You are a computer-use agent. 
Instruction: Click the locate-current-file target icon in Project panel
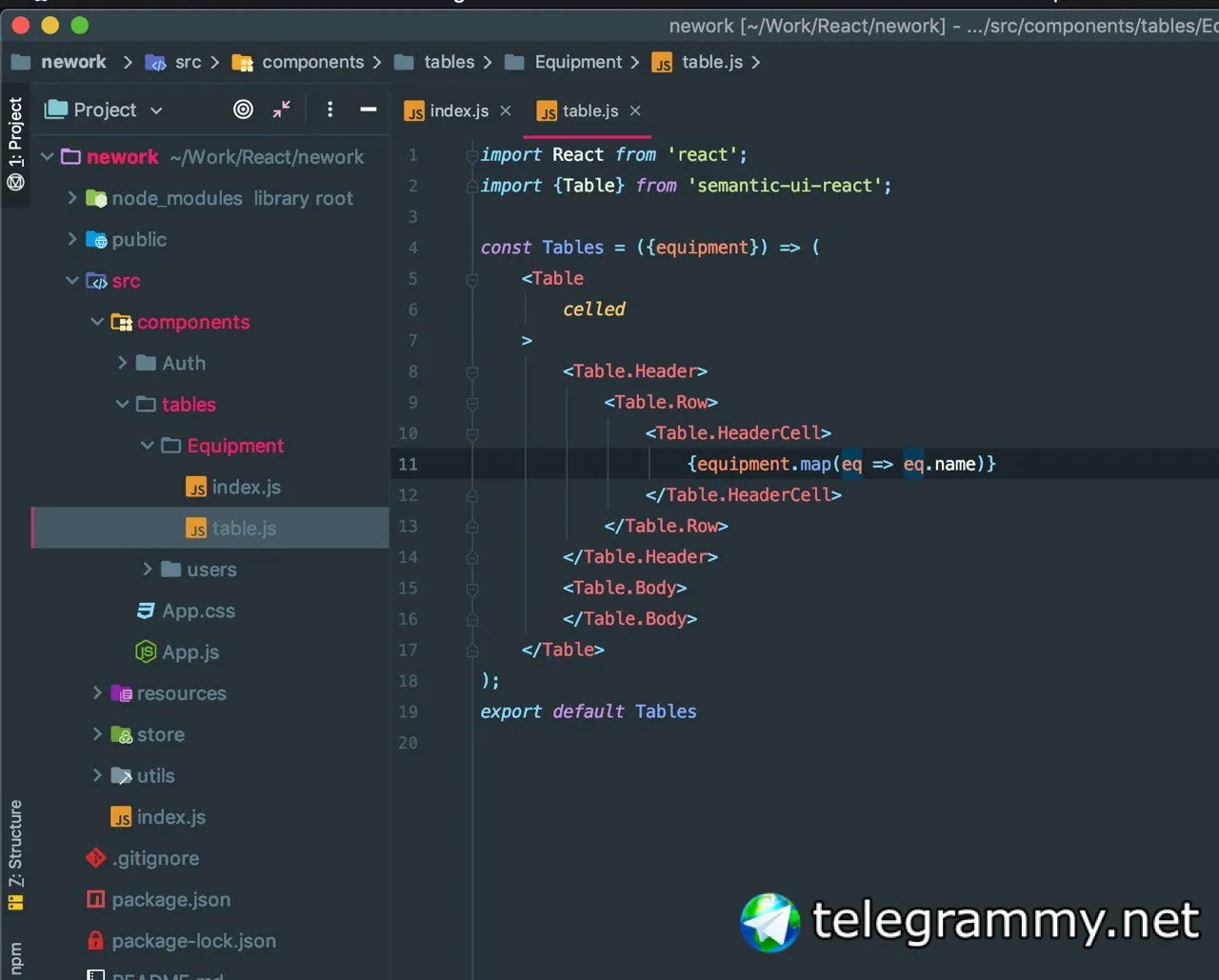[244, 110]
